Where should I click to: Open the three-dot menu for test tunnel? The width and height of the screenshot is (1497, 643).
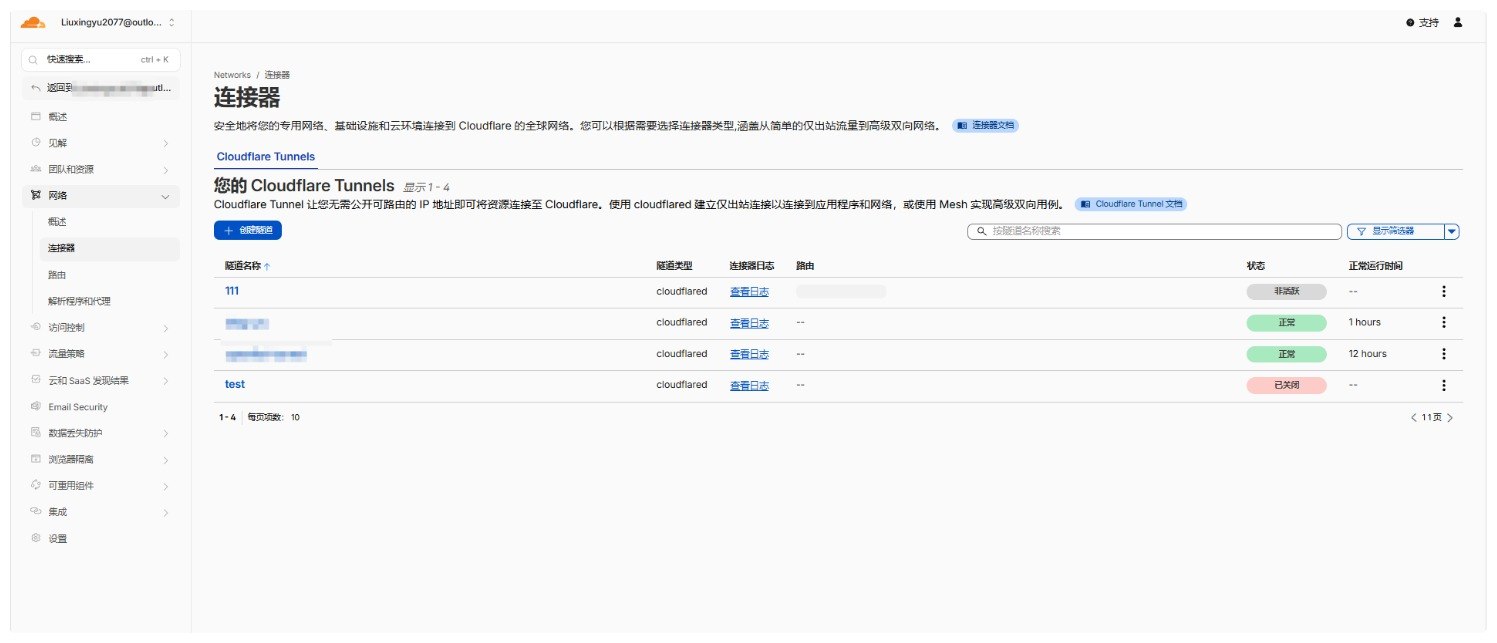1443,385
